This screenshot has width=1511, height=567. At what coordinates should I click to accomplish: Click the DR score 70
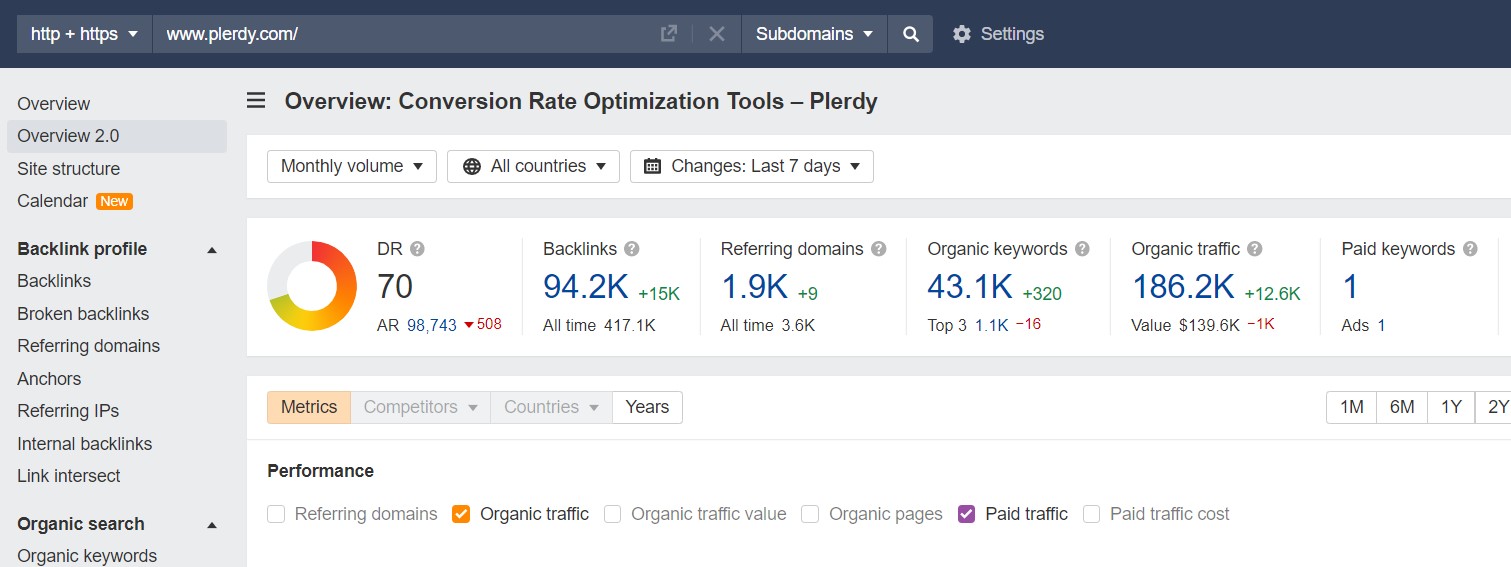tap(395, 287)
